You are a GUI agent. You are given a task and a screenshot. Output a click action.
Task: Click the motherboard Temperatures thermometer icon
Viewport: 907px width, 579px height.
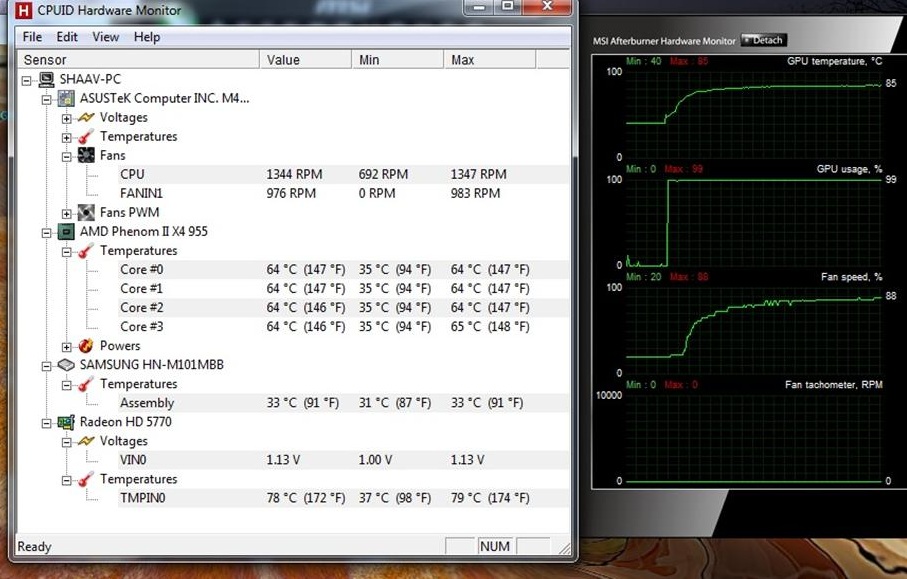[86, 137]
